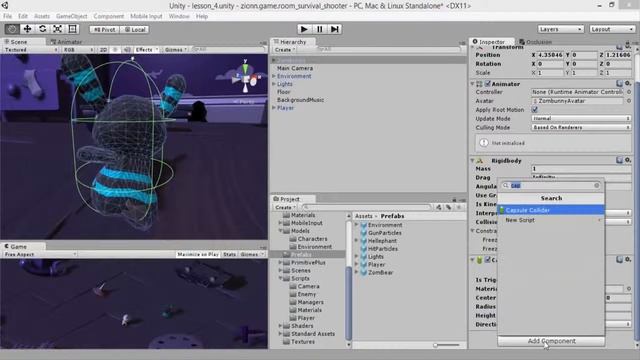Click the Project search by label icon
The image size is (640, 360).
click(x=449, y=207)
